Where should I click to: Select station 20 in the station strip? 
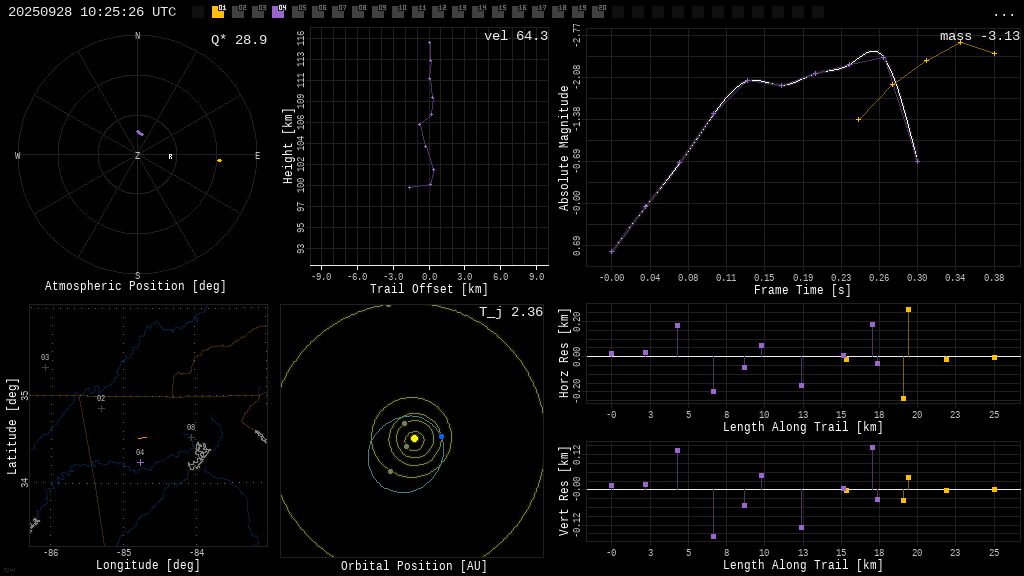pos(598,12)
